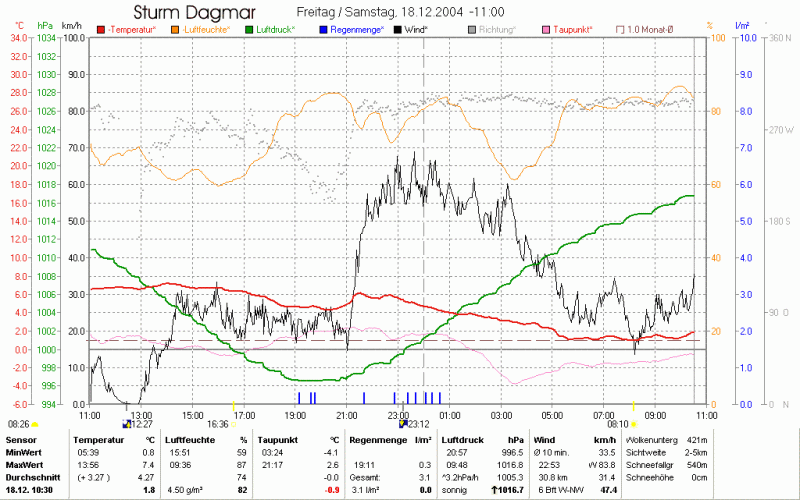Screen dimensions: 800x500
Task: Click average temperature value 4.27
Action: click(146, 478)
